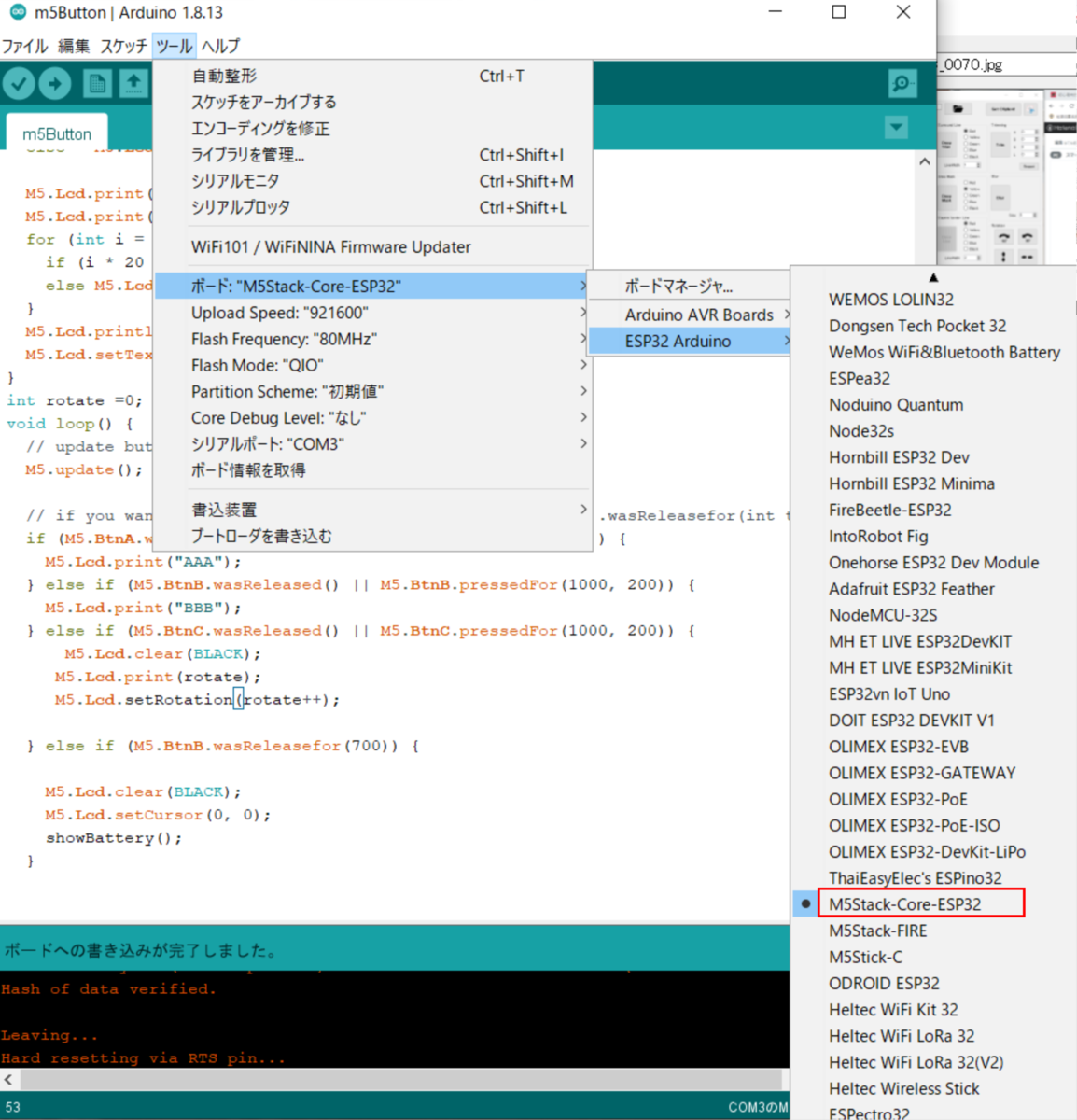The image size is (1077, 1120).
Task: Expand ESP32 Arduino submenu
Action: pyautogui.click(x=690, y=341)
